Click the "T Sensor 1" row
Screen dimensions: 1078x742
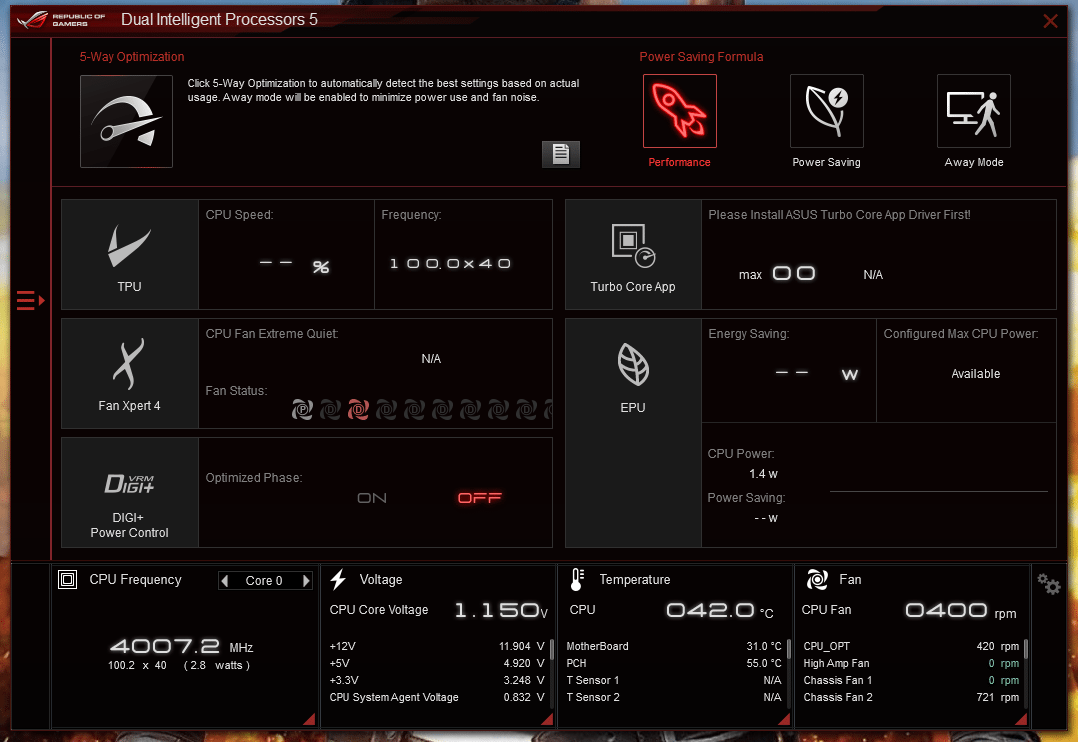point(674,680)
